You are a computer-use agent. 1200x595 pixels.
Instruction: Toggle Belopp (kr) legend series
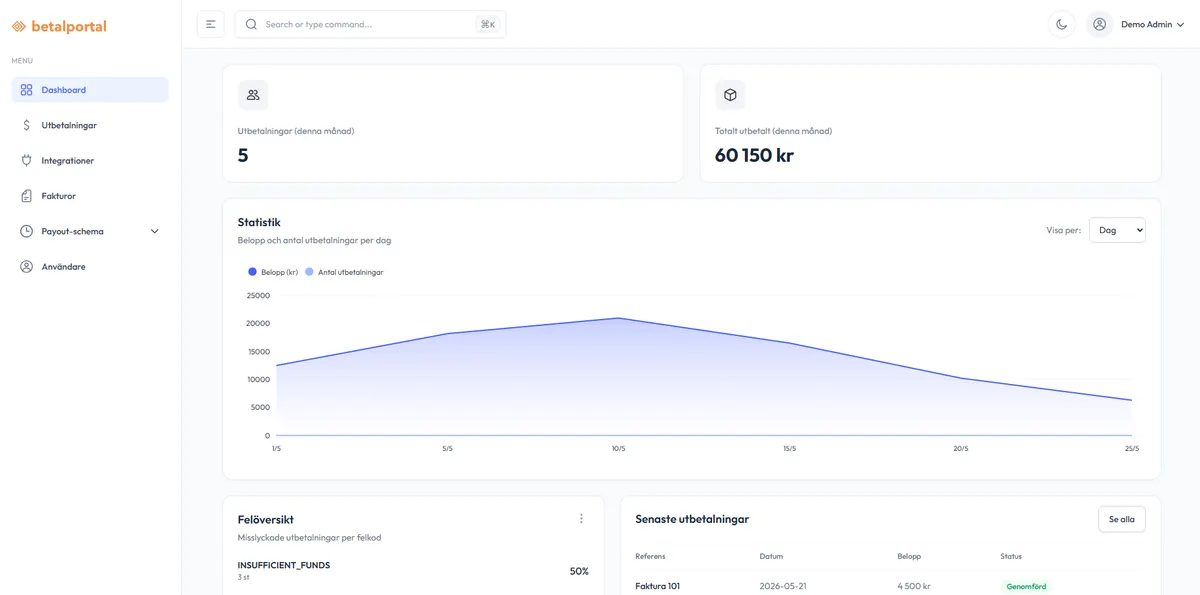[273, 272]
